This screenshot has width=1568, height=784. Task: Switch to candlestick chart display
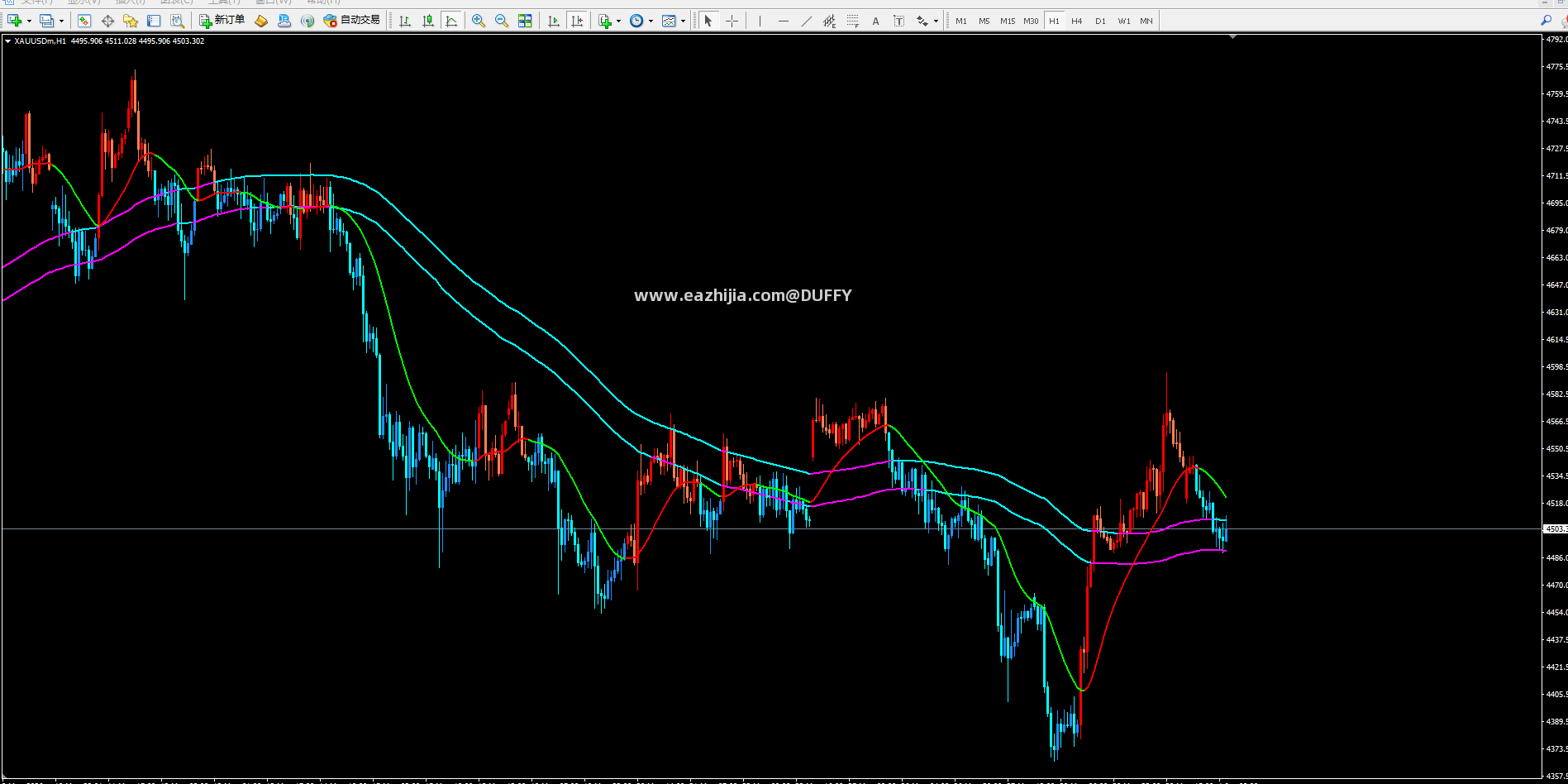(x=428, y=21)
